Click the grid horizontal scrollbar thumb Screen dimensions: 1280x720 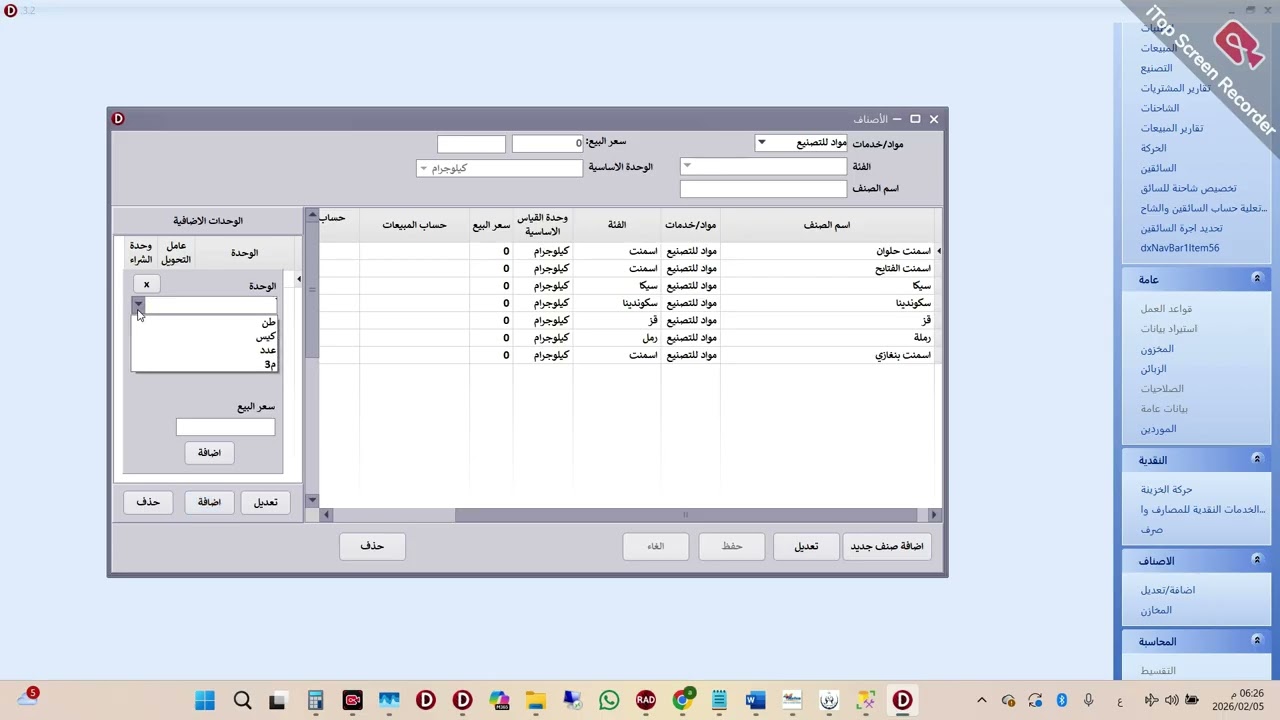click(x=684, y=515)
